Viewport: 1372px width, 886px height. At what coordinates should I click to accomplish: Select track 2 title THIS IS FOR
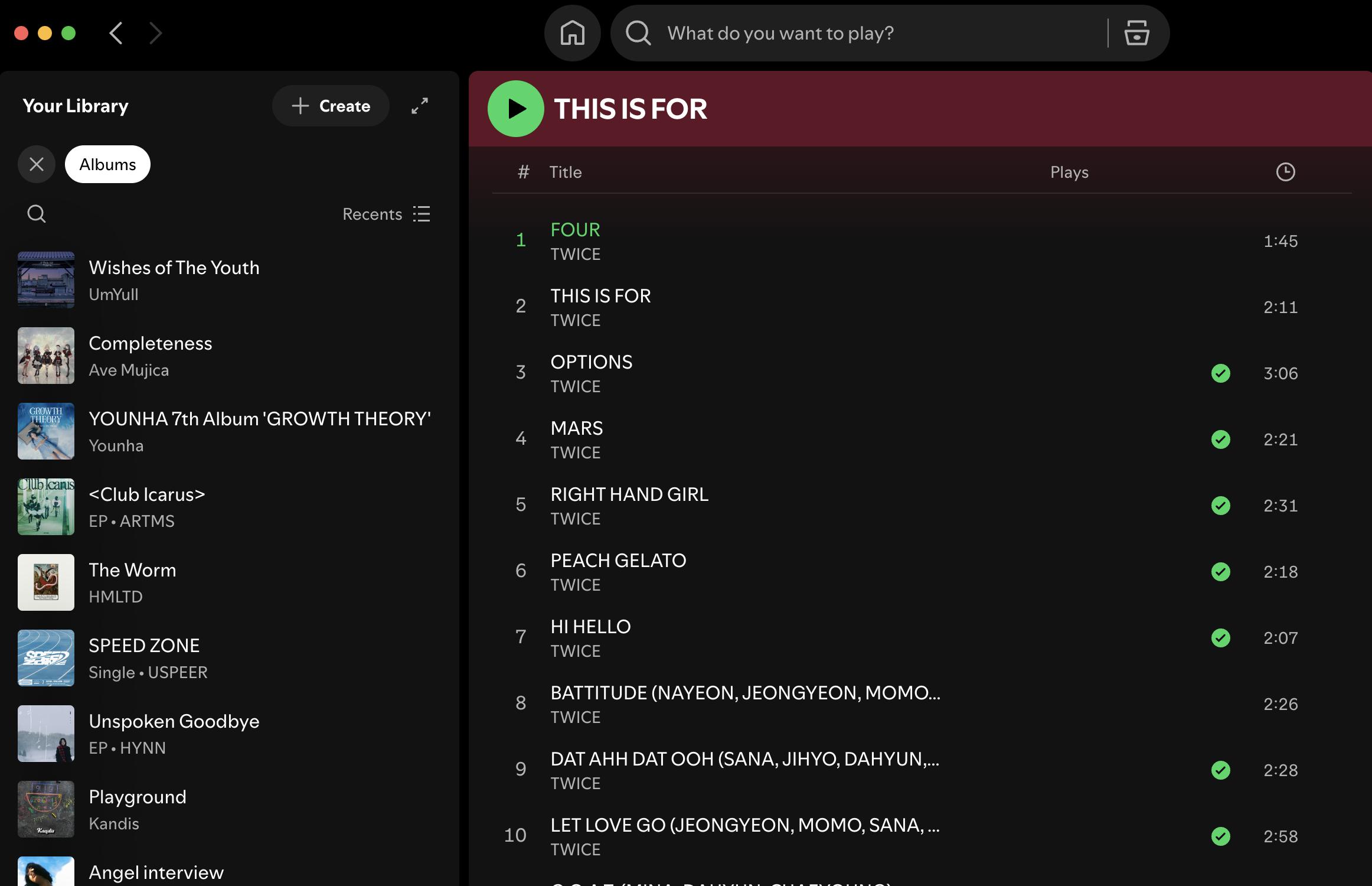(x=600, y=296)
